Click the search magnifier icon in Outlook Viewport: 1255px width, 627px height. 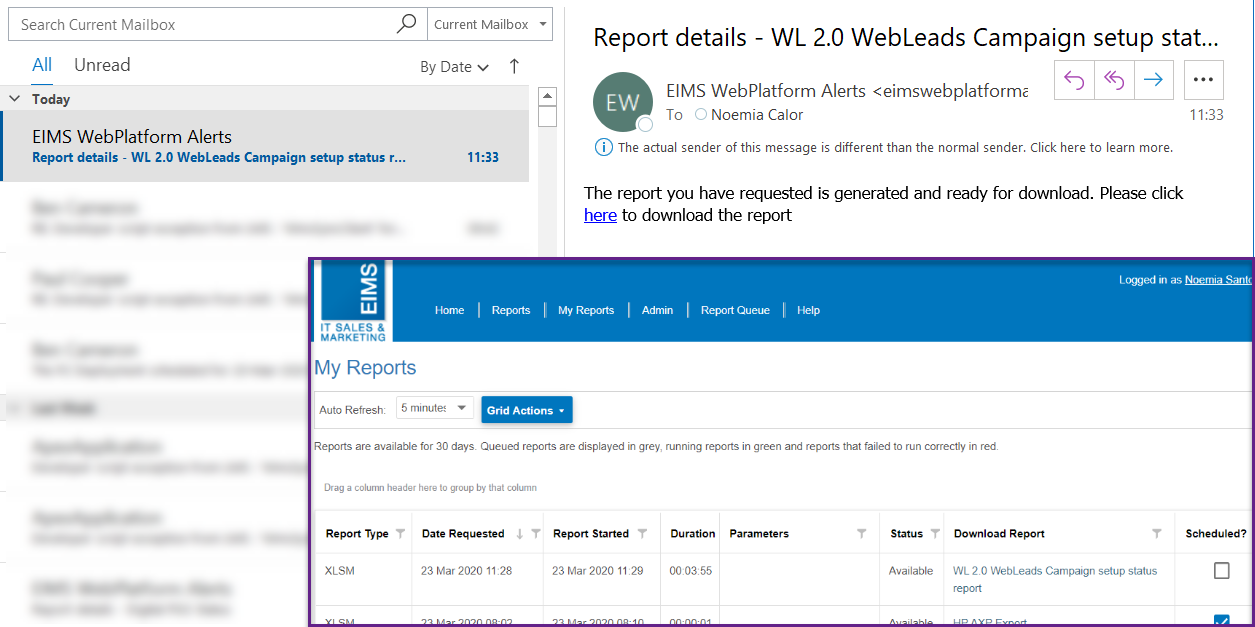pyautogui.click(x=406, y=24)
